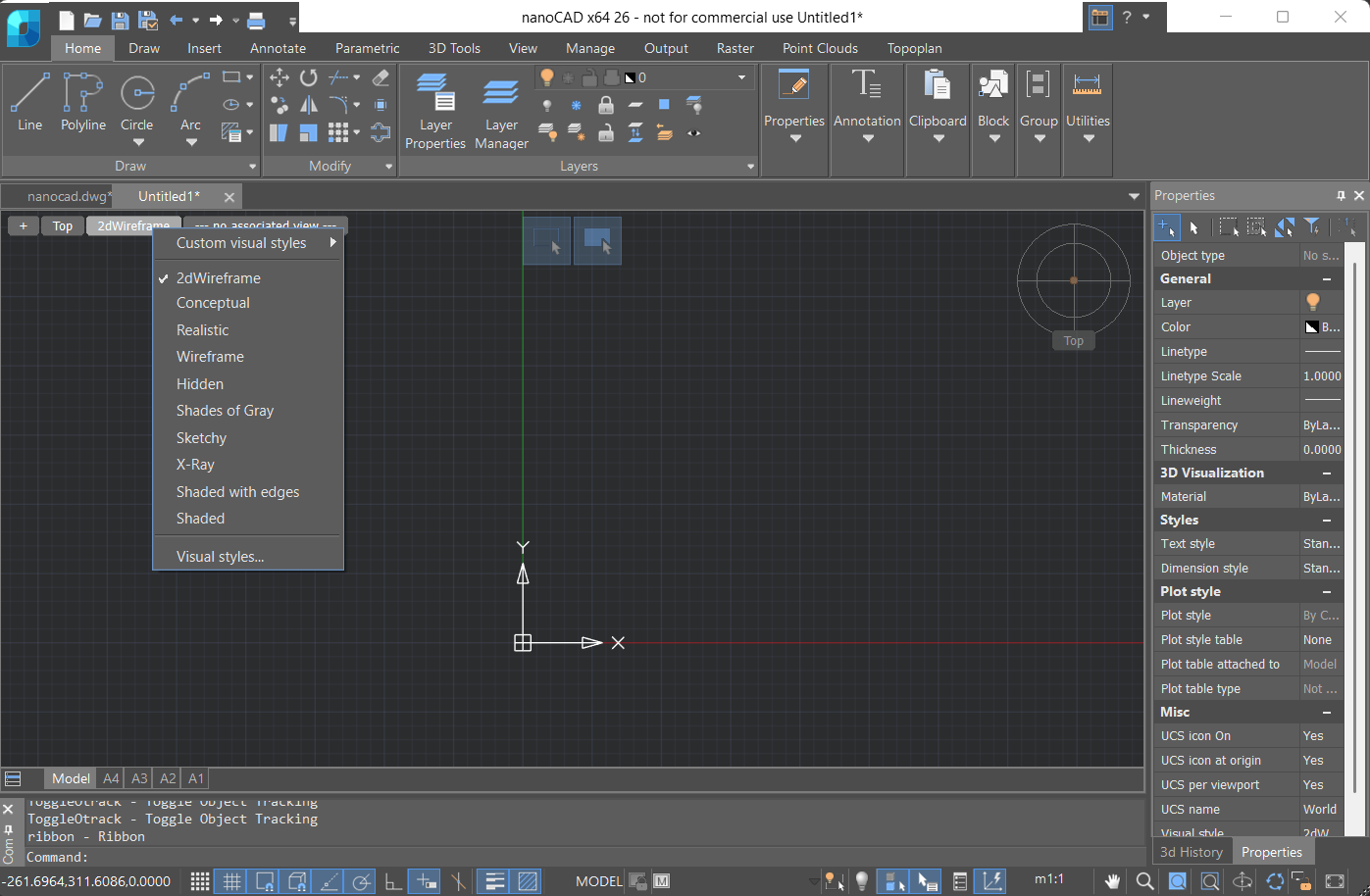Open Layer Properties
The height and width of the screenshot is (896, 1370).
pyautogui.click(x=435, y=110)
